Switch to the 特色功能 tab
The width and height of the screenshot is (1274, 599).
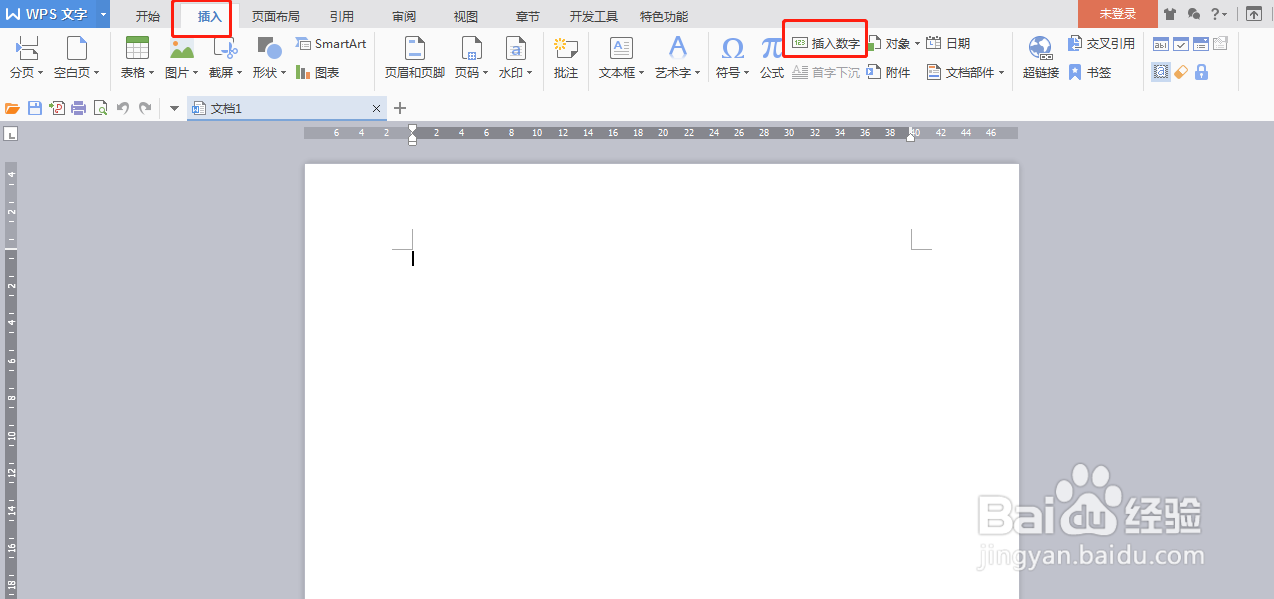click(x=664, y=16)
